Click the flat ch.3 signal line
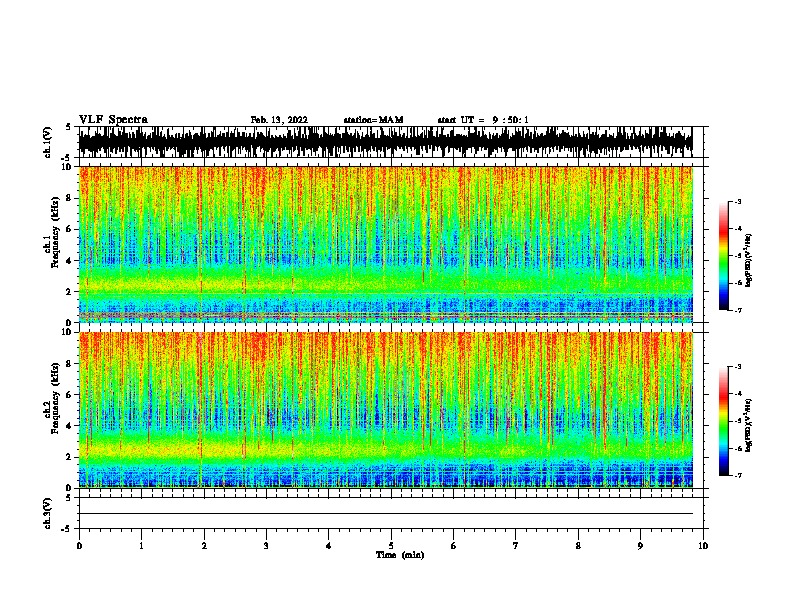Screen dimensions: 792x612 coord(385,514)
